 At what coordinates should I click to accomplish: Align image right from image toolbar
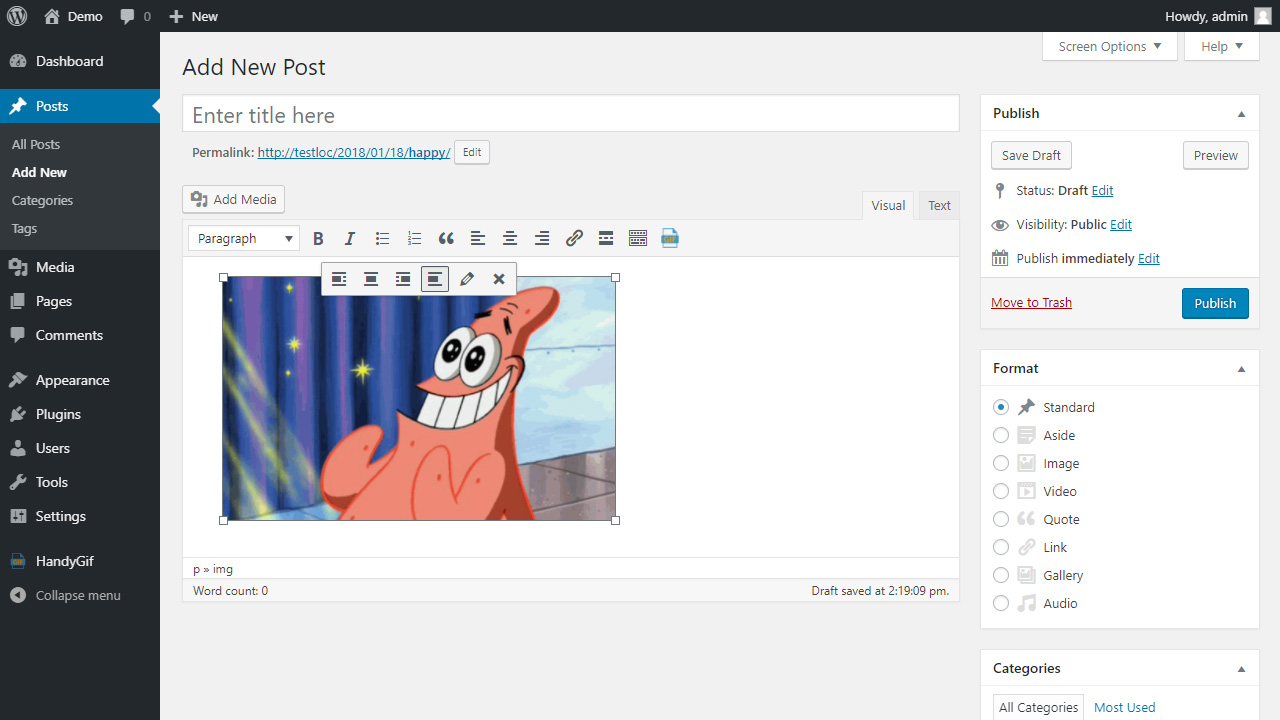[403, 279]
